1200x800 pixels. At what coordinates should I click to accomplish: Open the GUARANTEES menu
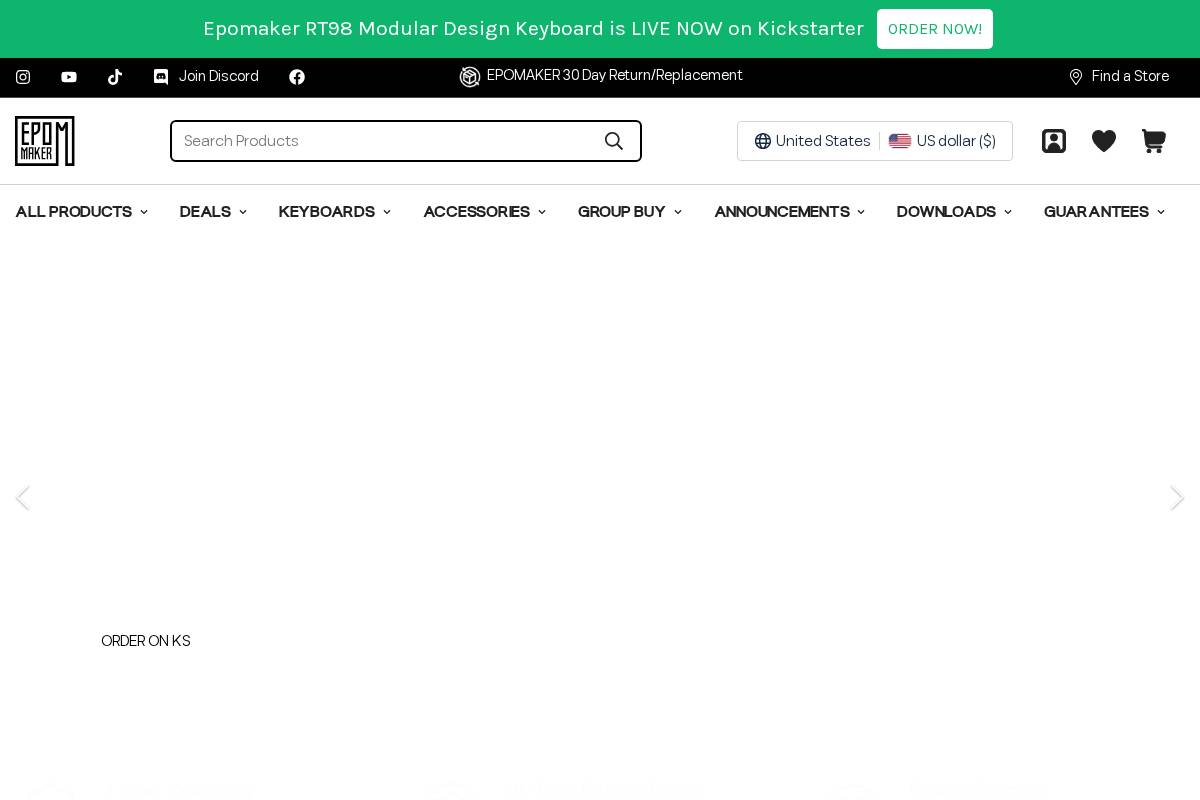1096,212
